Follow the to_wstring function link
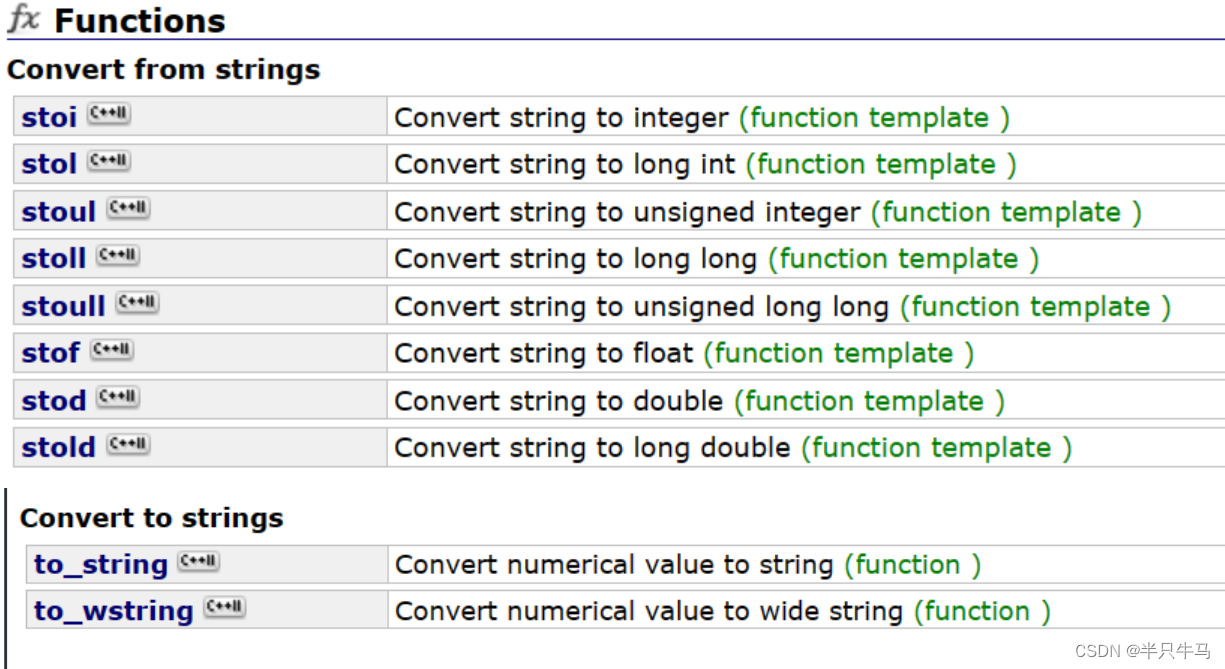This screenshot has height=669, width=1225. click(114, 611)
